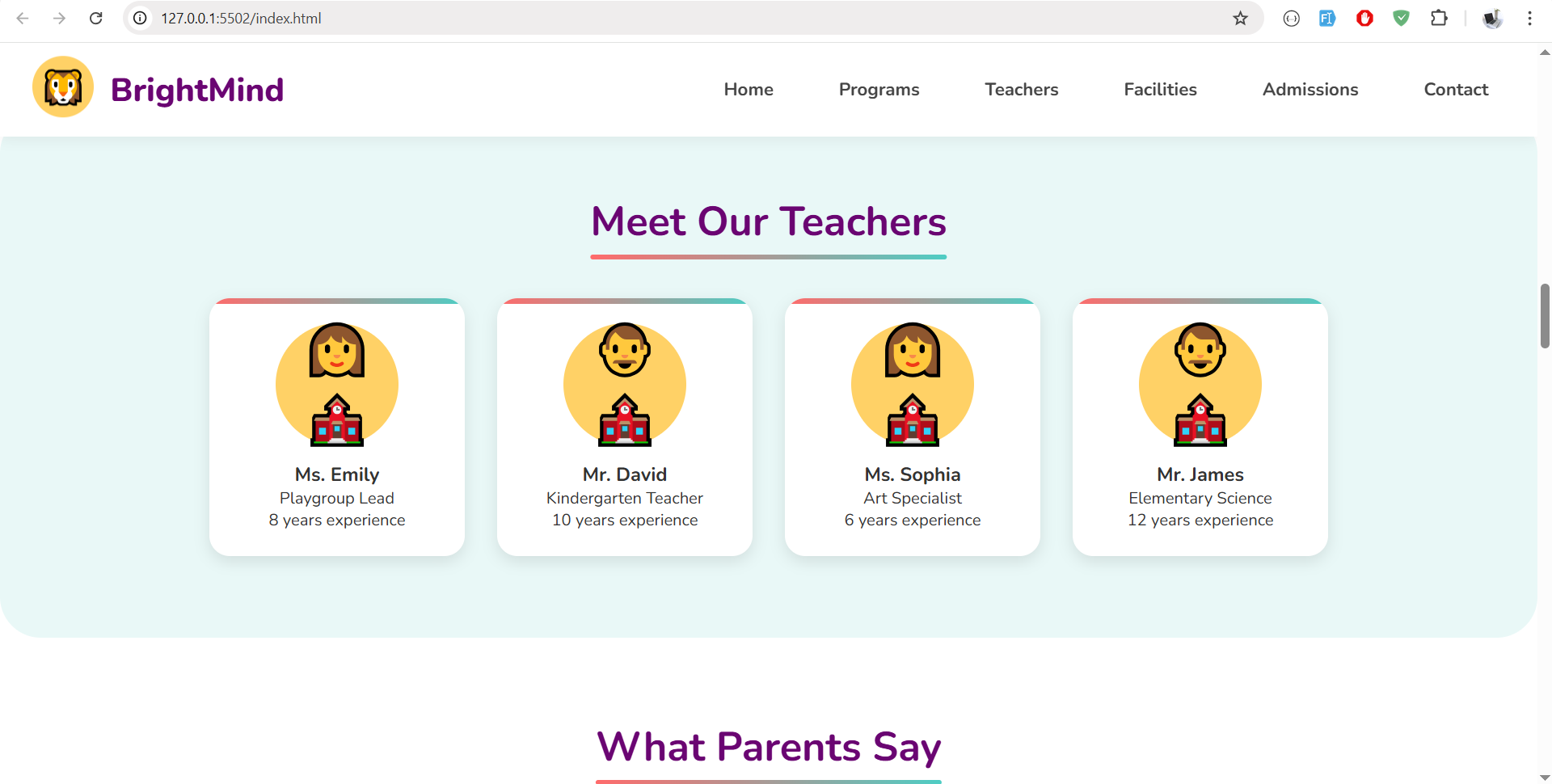1552x784 pixels.
Task: Reload the page
Action: pos(96,19)
